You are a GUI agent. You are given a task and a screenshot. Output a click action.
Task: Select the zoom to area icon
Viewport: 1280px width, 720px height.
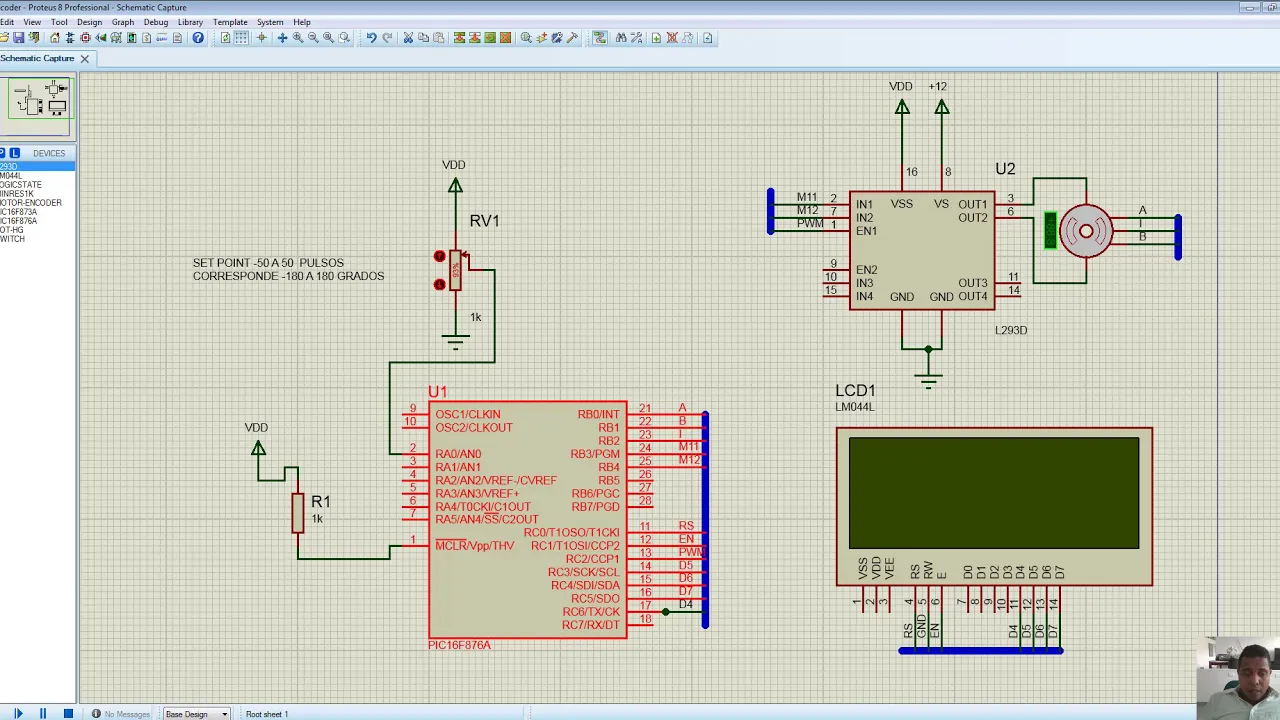coord(344,38)
